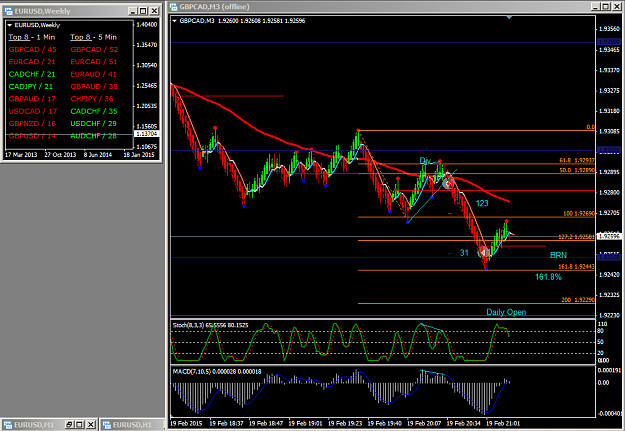Select GBPNZD / 16 in 1 Min list
The image size is (625, 431).
click(x=32, y=124)
